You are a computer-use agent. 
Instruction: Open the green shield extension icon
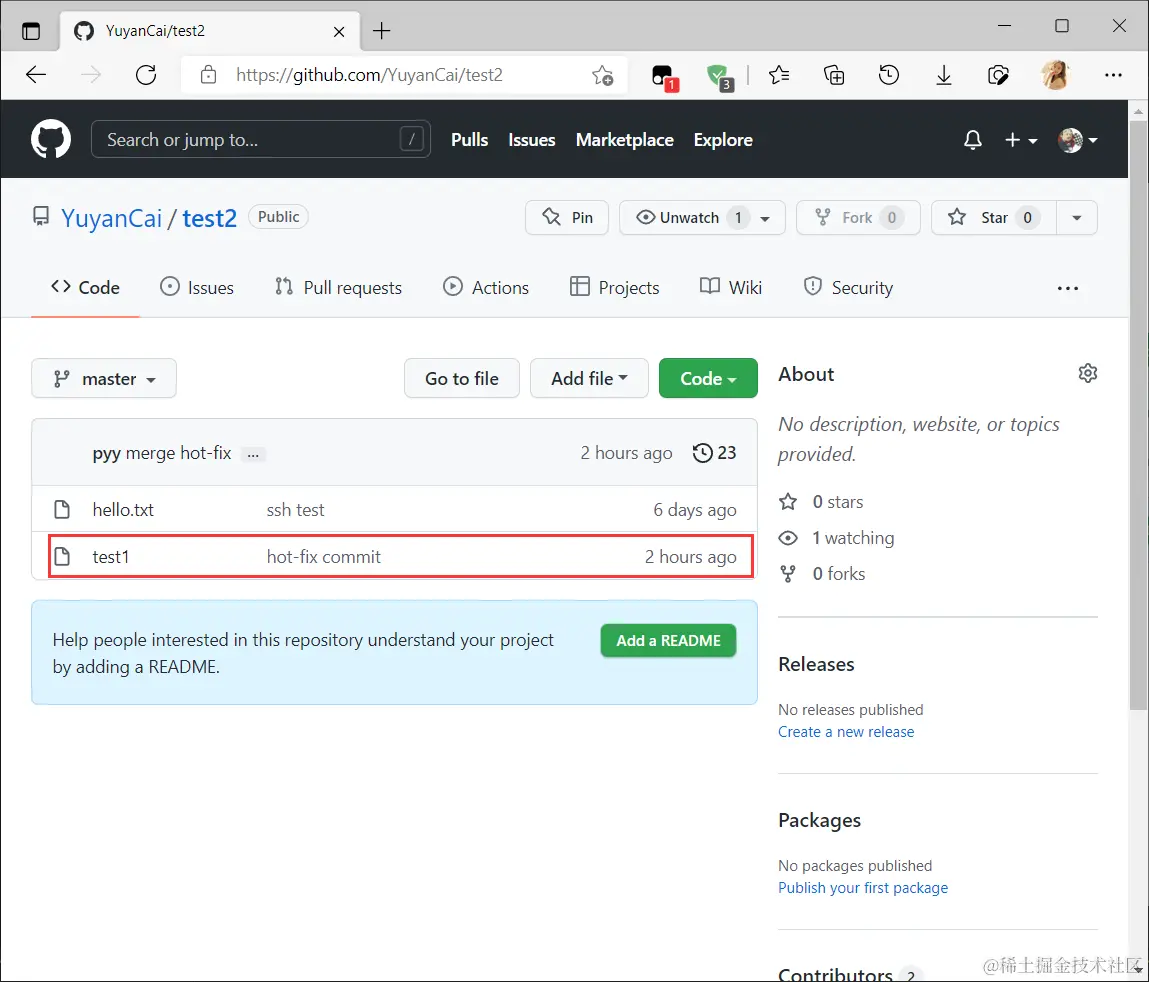[x=720, y=76]
